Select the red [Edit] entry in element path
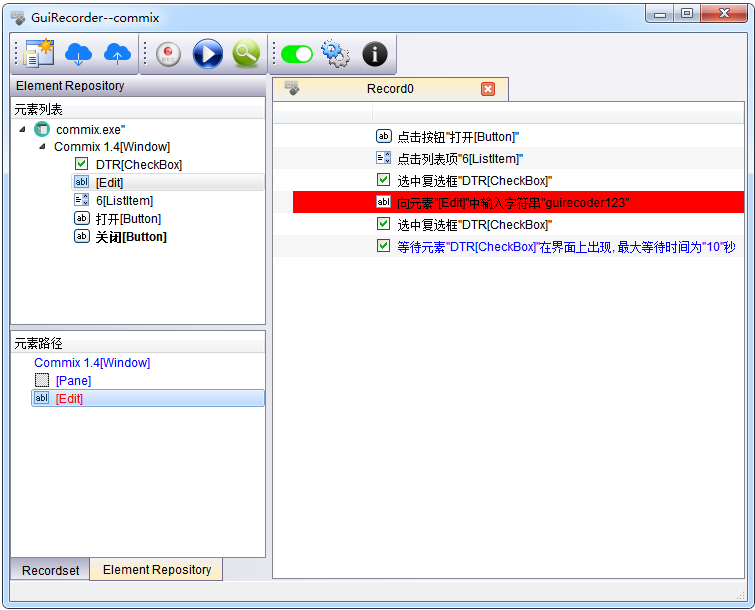755x610 pixels. (148, 398)
